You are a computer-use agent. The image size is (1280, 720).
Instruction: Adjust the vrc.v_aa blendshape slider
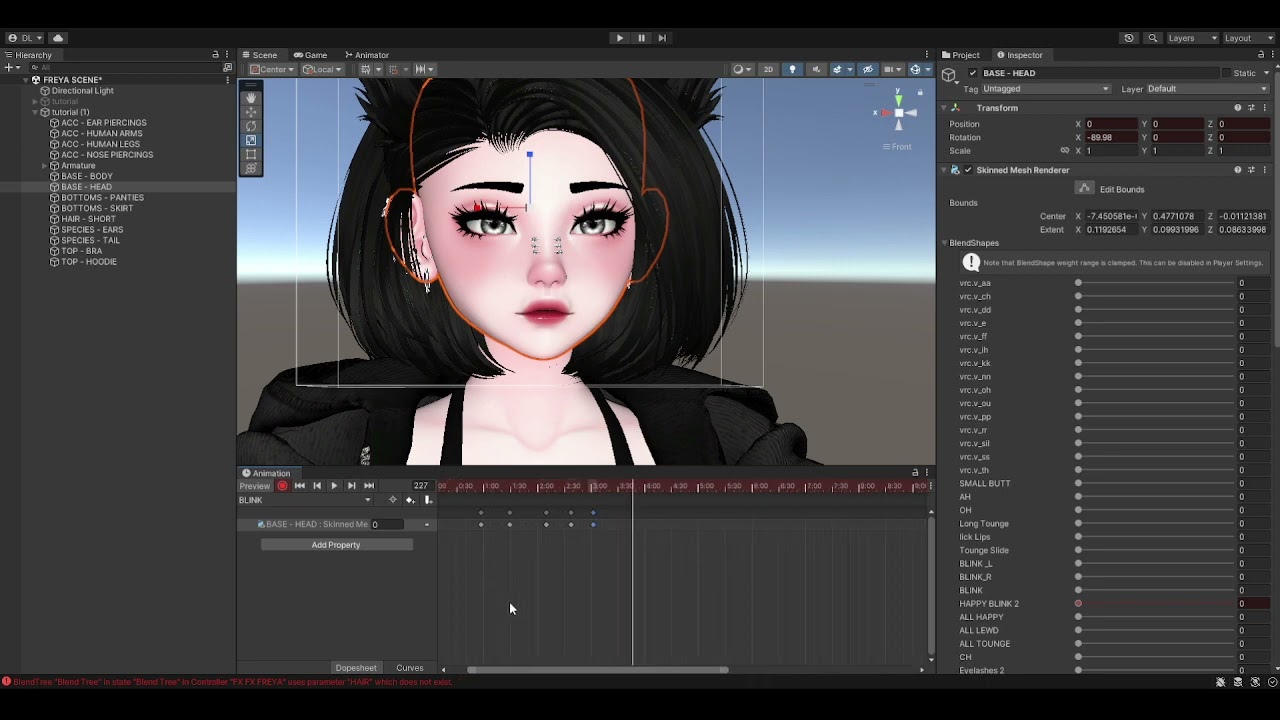tap(1155, 283)
